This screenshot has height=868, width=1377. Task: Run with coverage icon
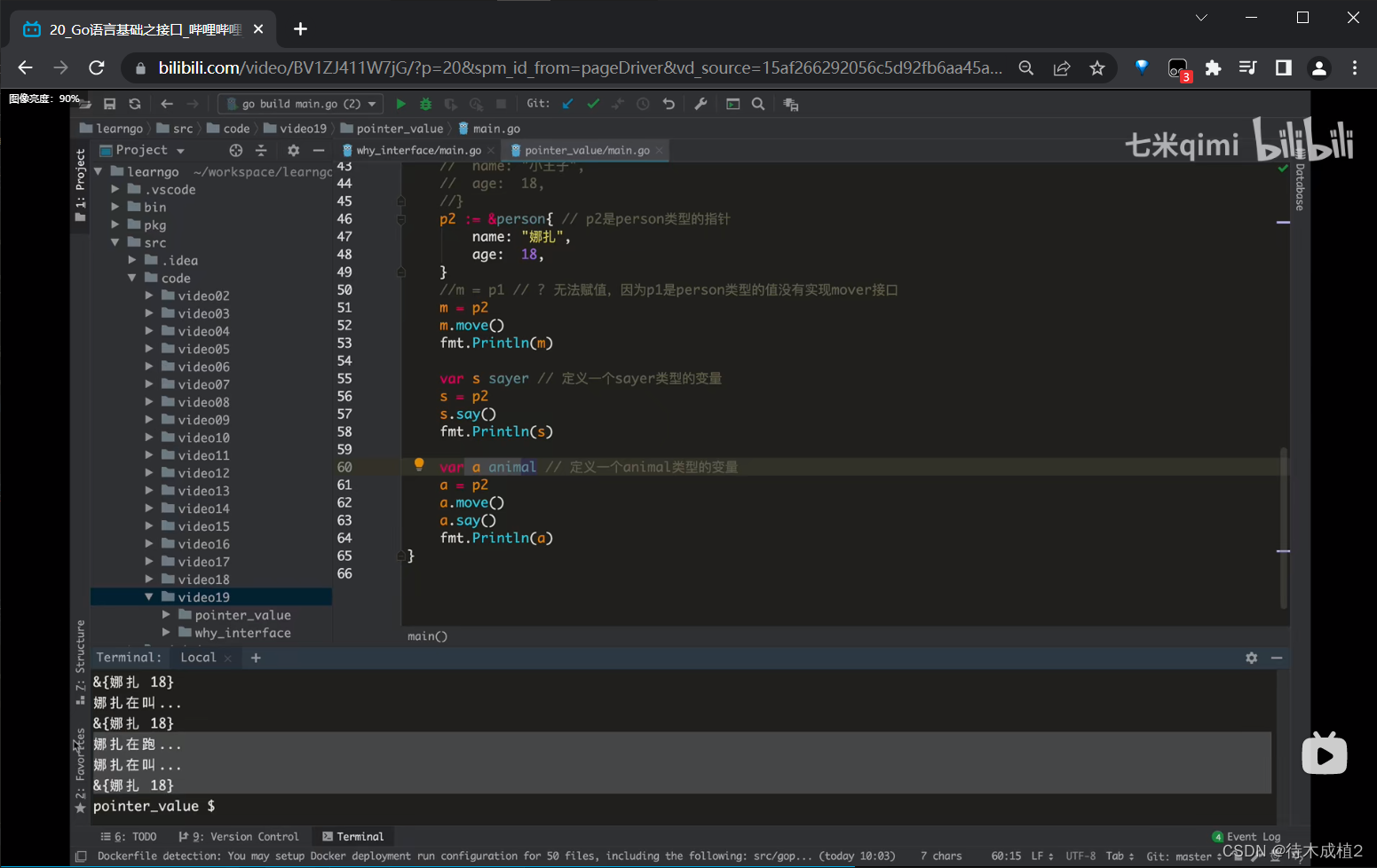[x=451, y=104]
